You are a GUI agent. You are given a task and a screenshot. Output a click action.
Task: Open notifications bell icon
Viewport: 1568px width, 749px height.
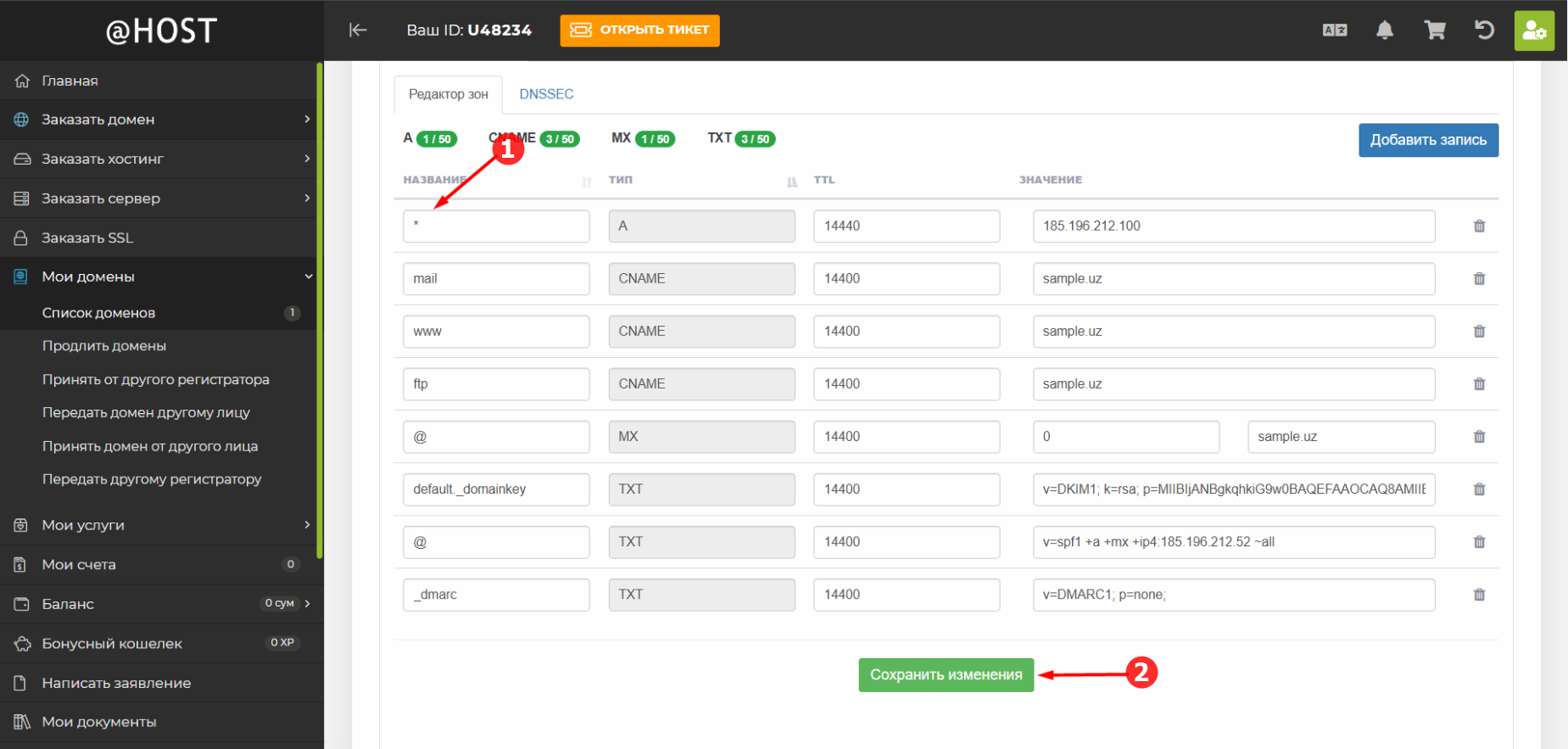[x=1385, y=31]
